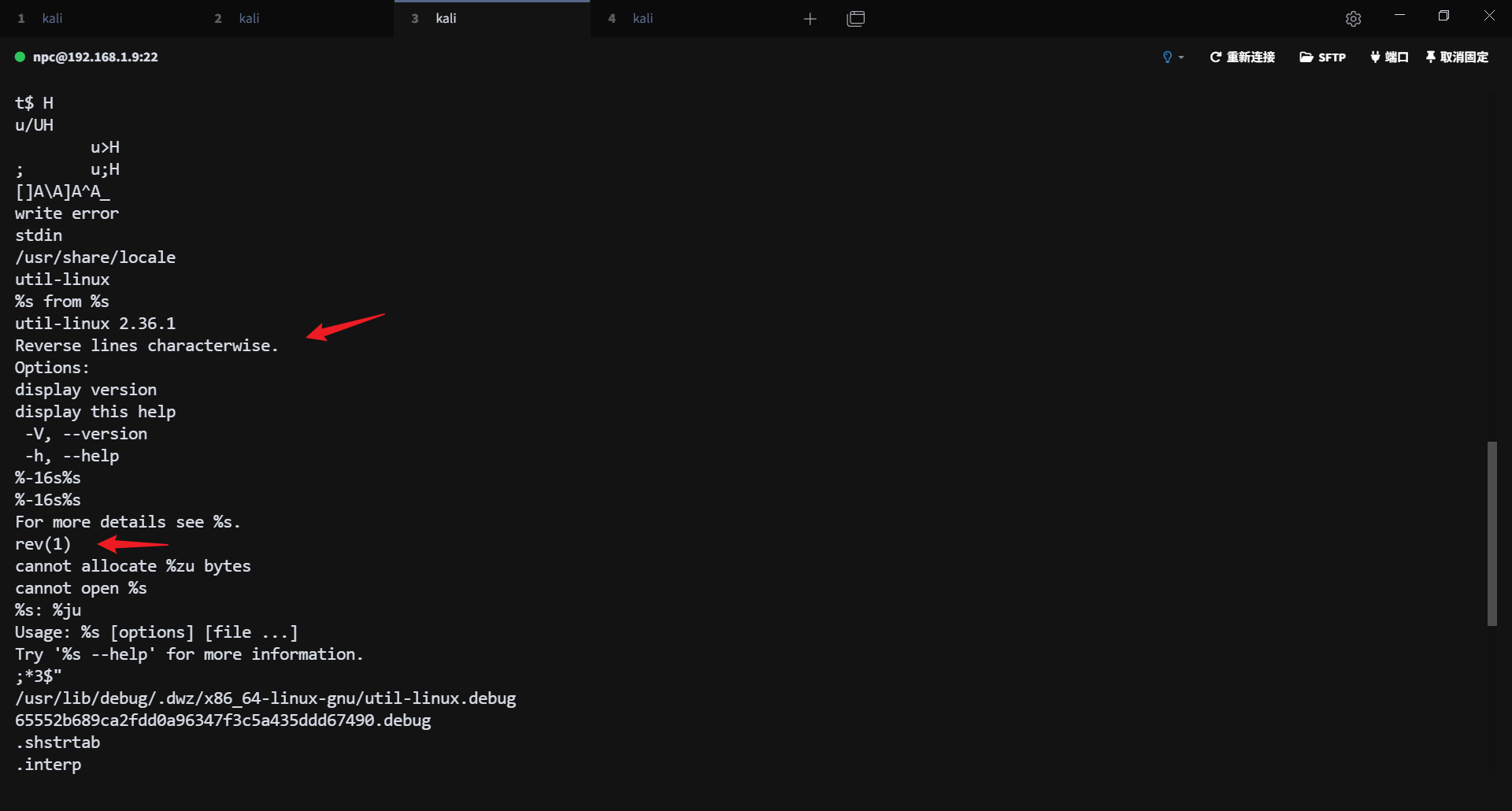Switch to the fourth kali tab

643,18
